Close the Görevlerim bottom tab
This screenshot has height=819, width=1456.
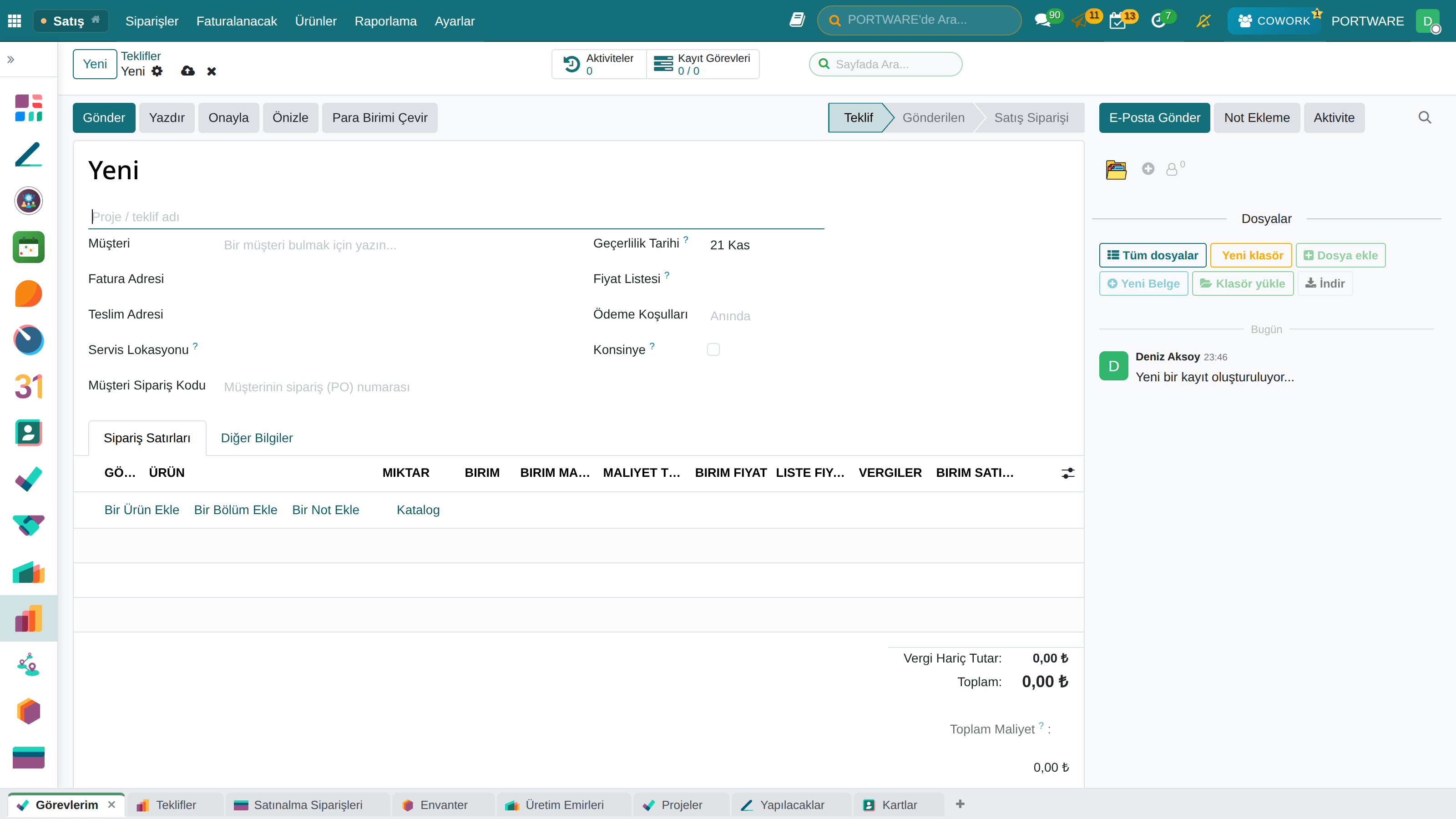pos(111,804)
